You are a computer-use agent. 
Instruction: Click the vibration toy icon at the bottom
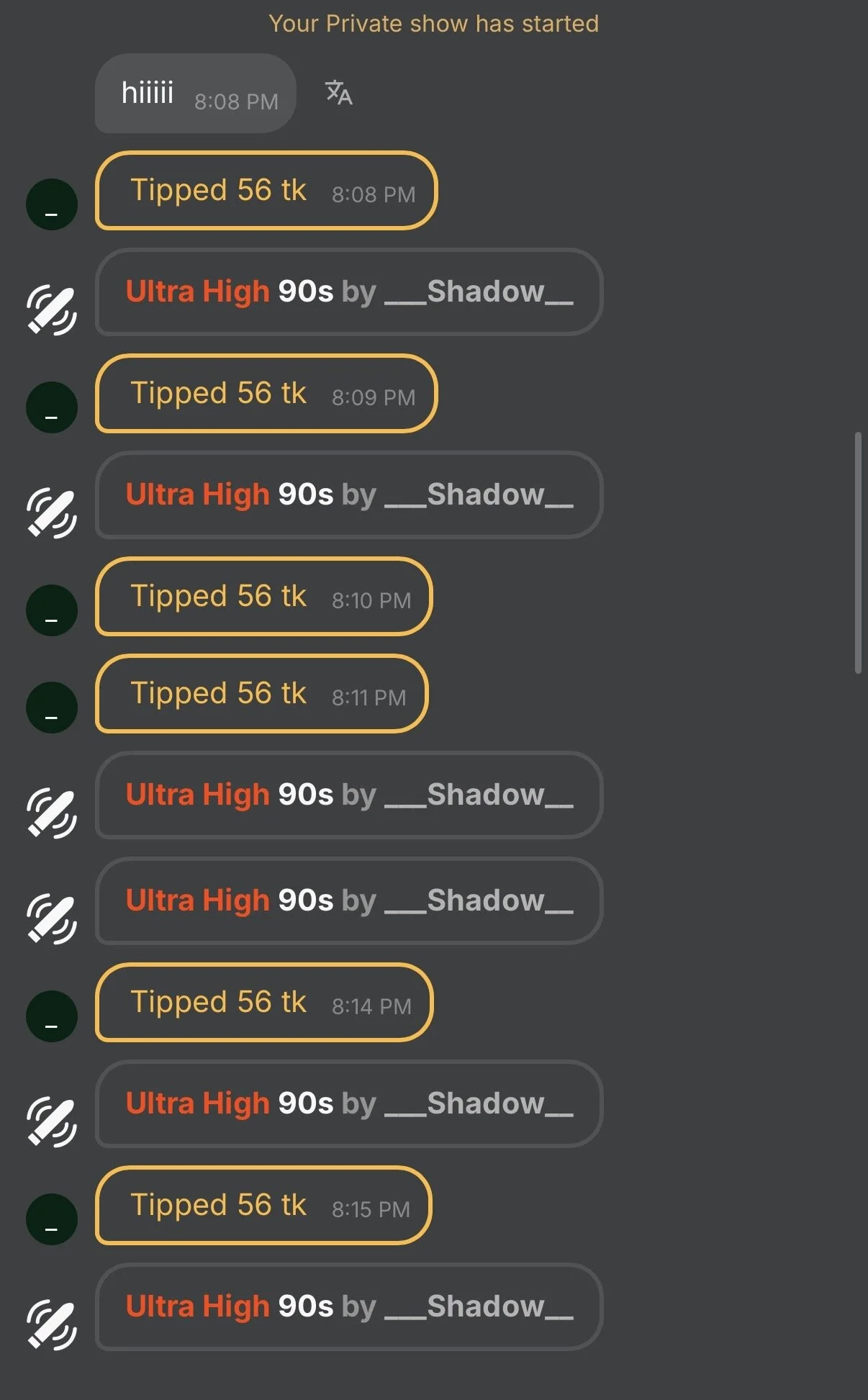coord(52,1325)
